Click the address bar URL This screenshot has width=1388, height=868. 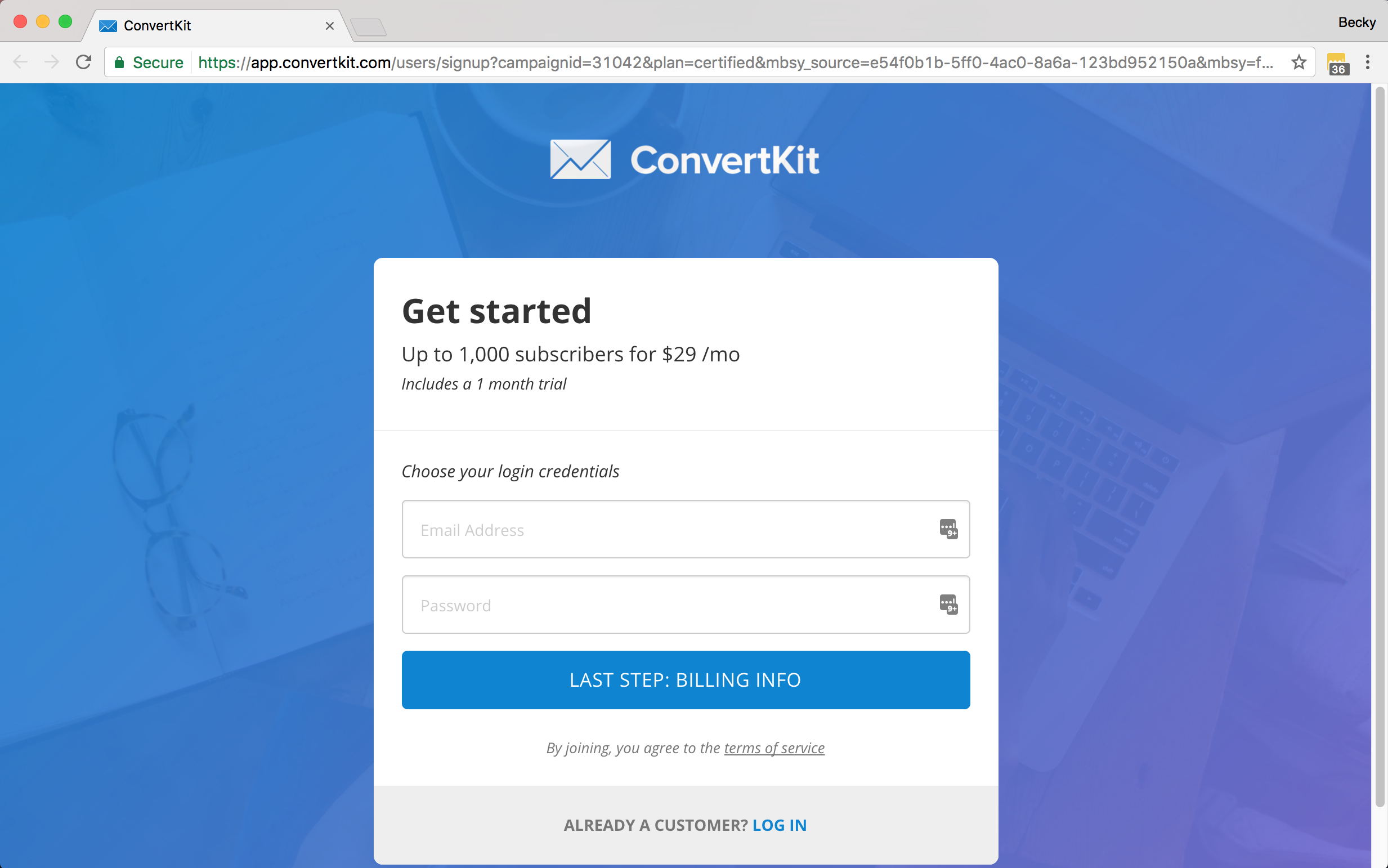[x=735, y=62]
